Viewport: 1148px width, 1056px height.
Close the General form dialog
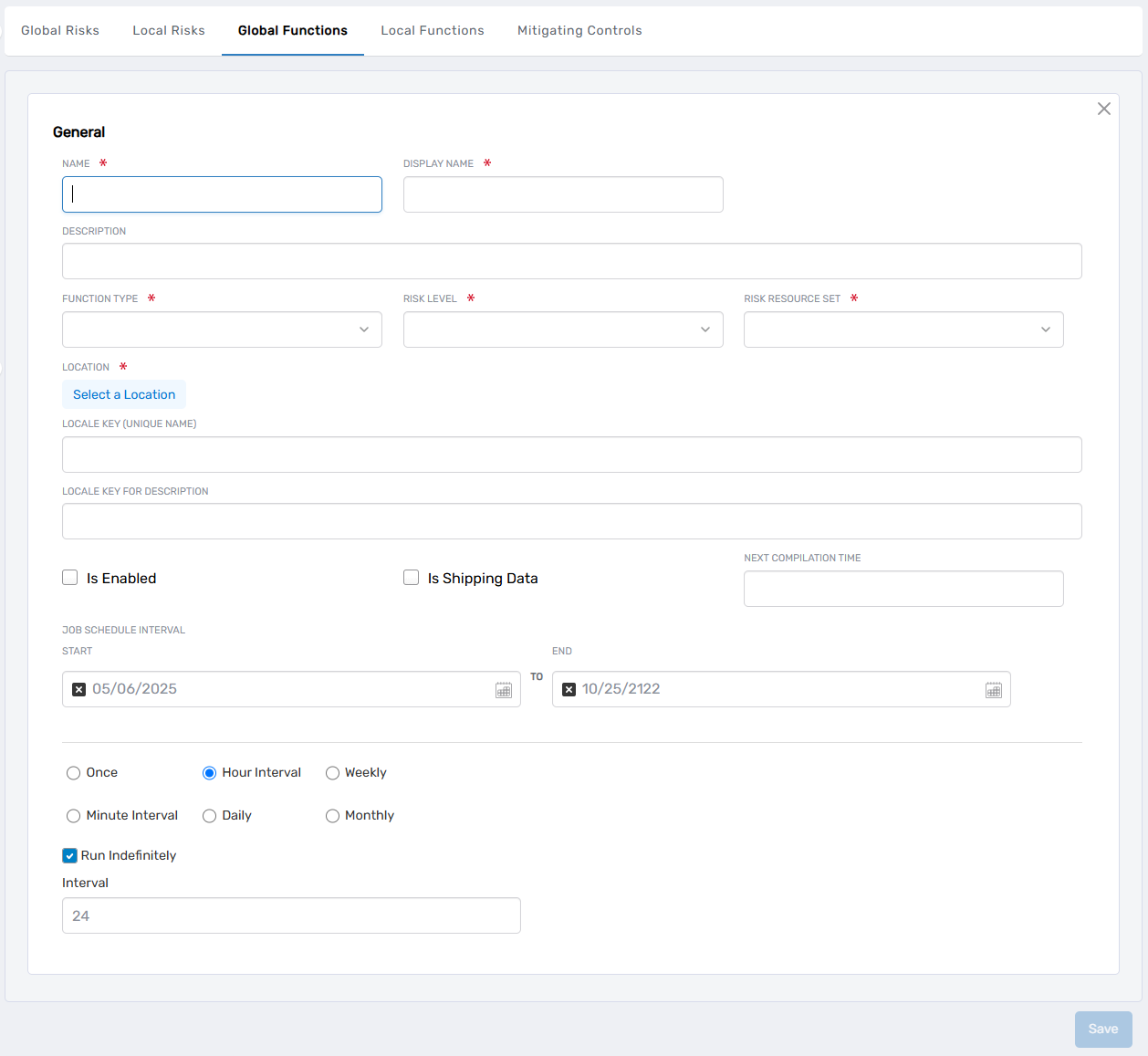click(x=1103, y=108)
